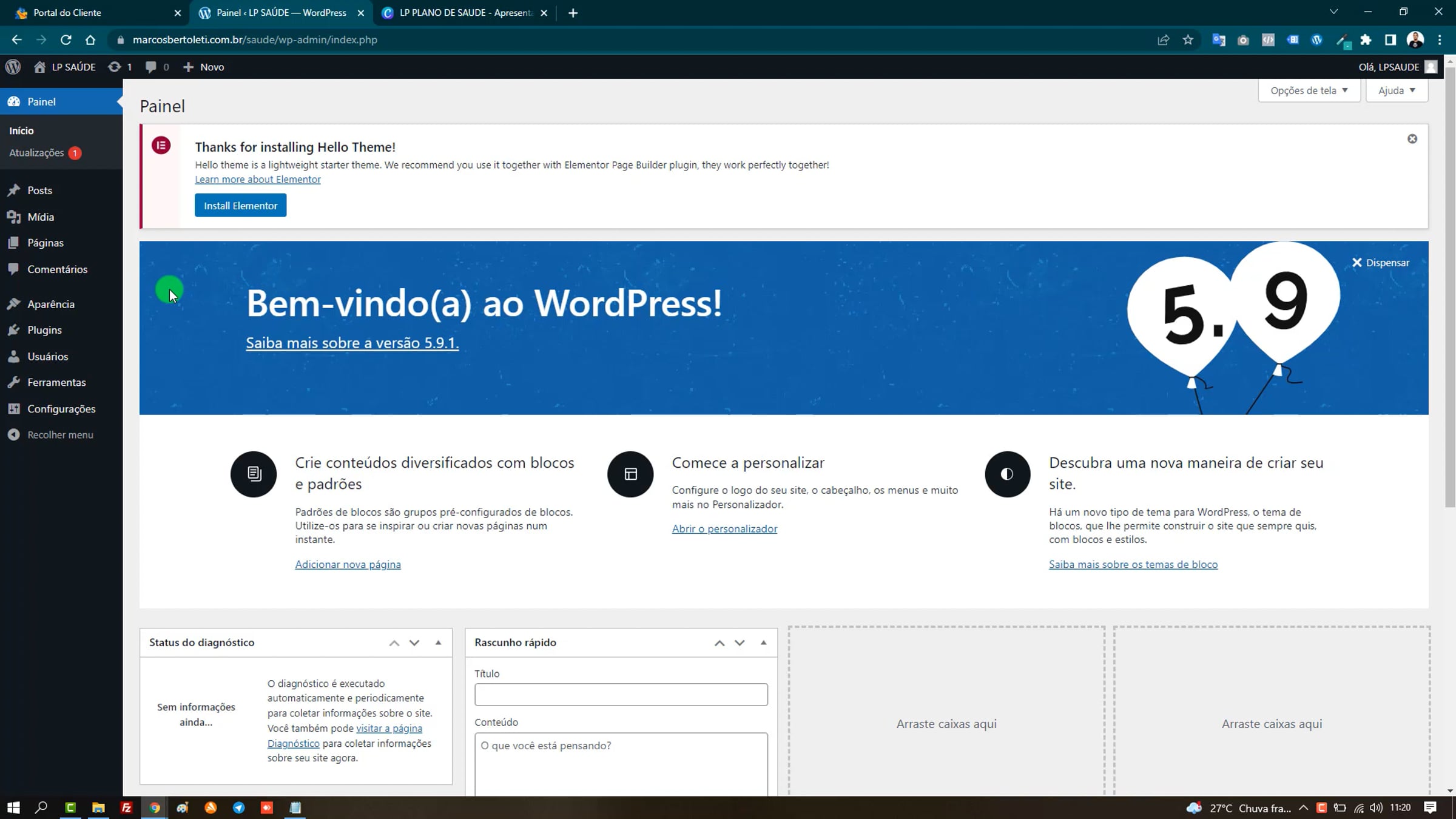Open the updates icon in admin bar

115,67
